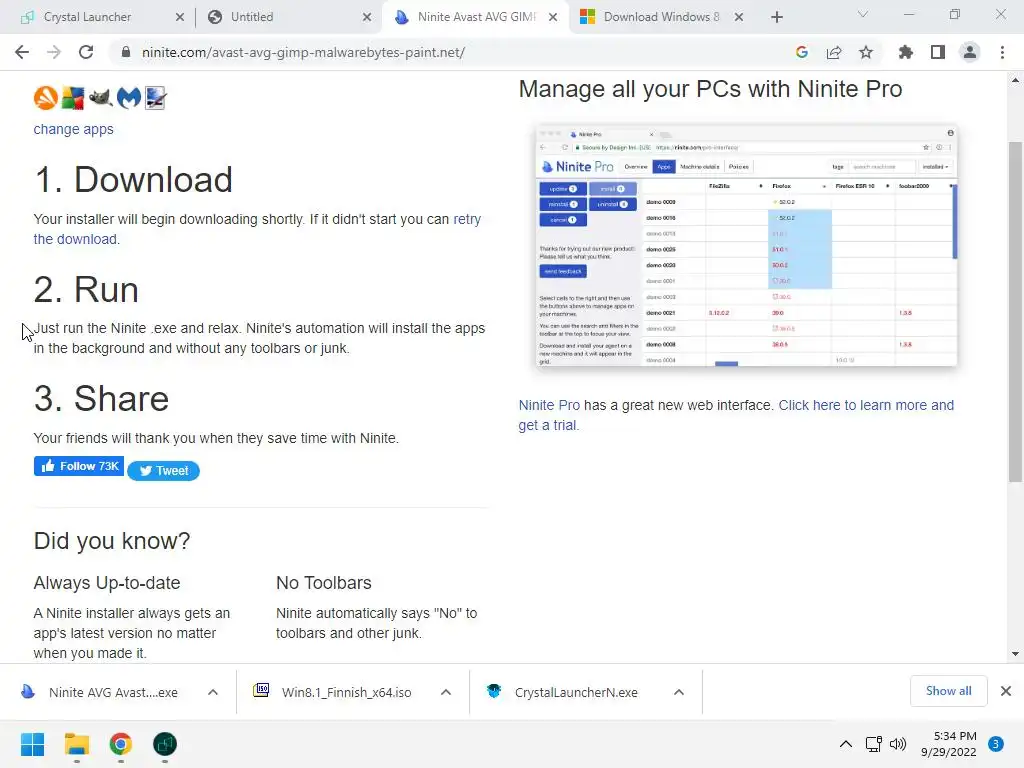Switch to the Crystal Launcher tab
This screenshot has height=768, width=1024.
pos(88,17)
